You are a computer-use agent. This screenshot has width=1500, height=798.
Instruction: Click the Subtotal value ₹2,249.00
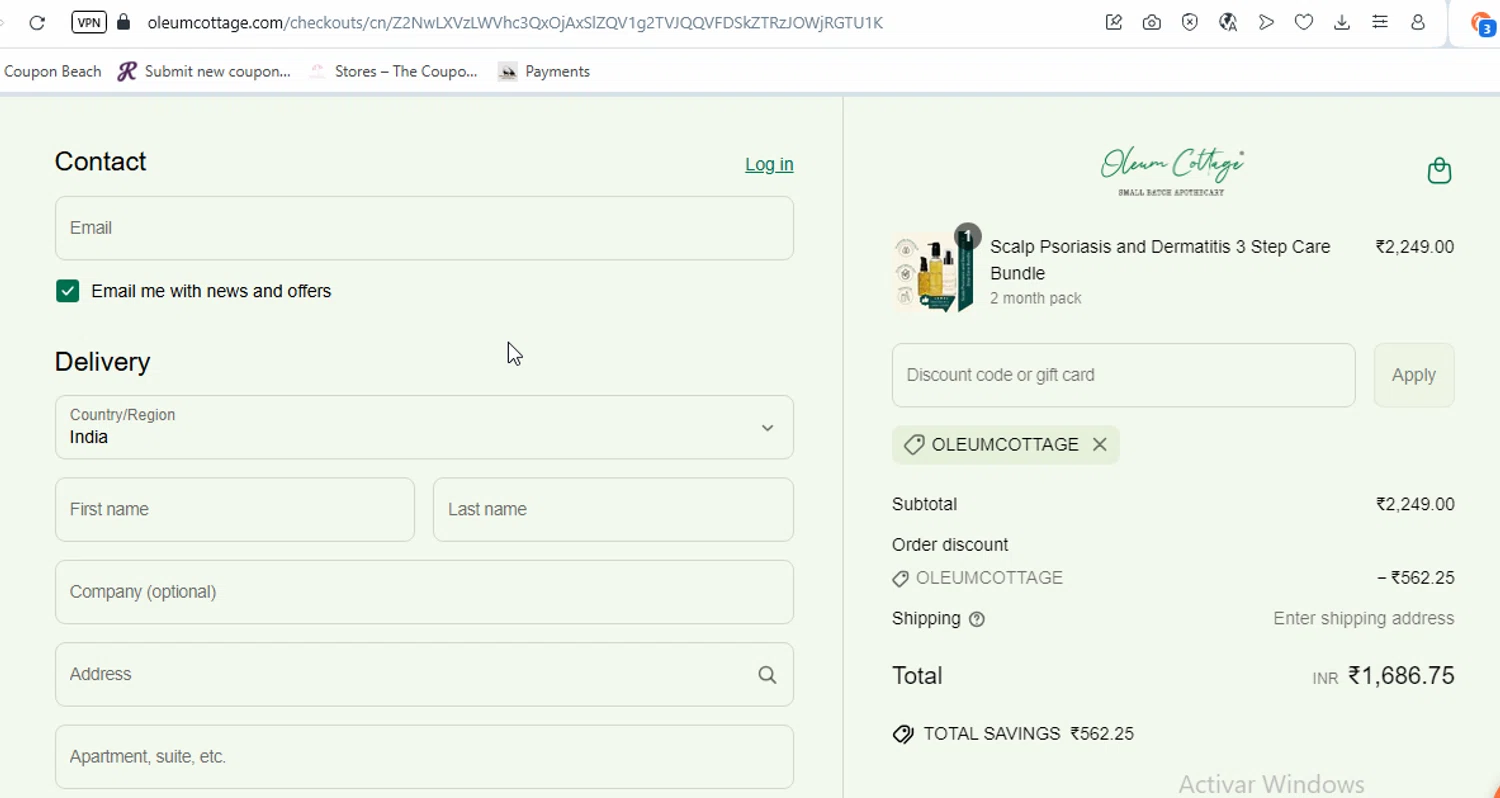tap(1415, 505)
